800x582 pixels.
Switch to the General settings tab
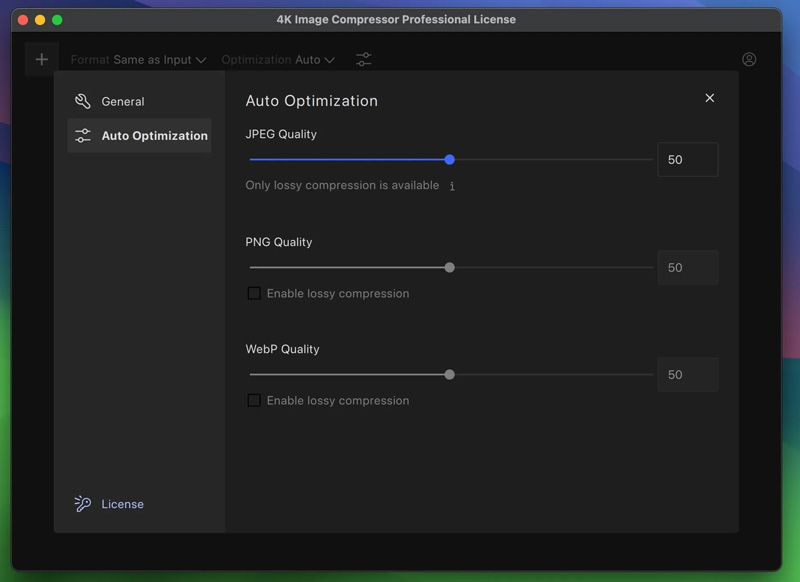122,101
